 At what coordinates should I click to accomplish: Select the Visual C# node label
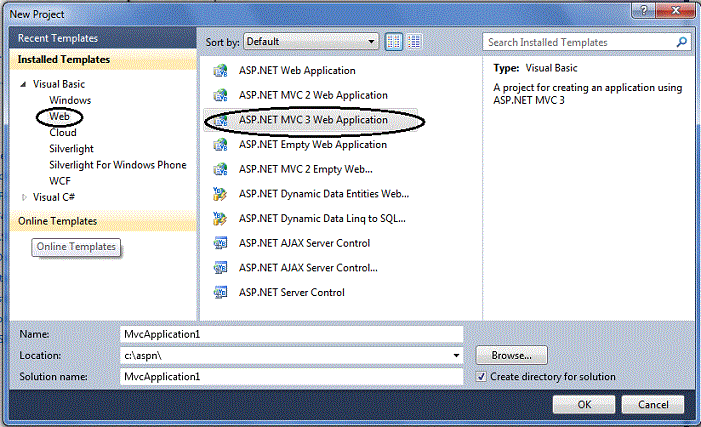click(54, 197)
